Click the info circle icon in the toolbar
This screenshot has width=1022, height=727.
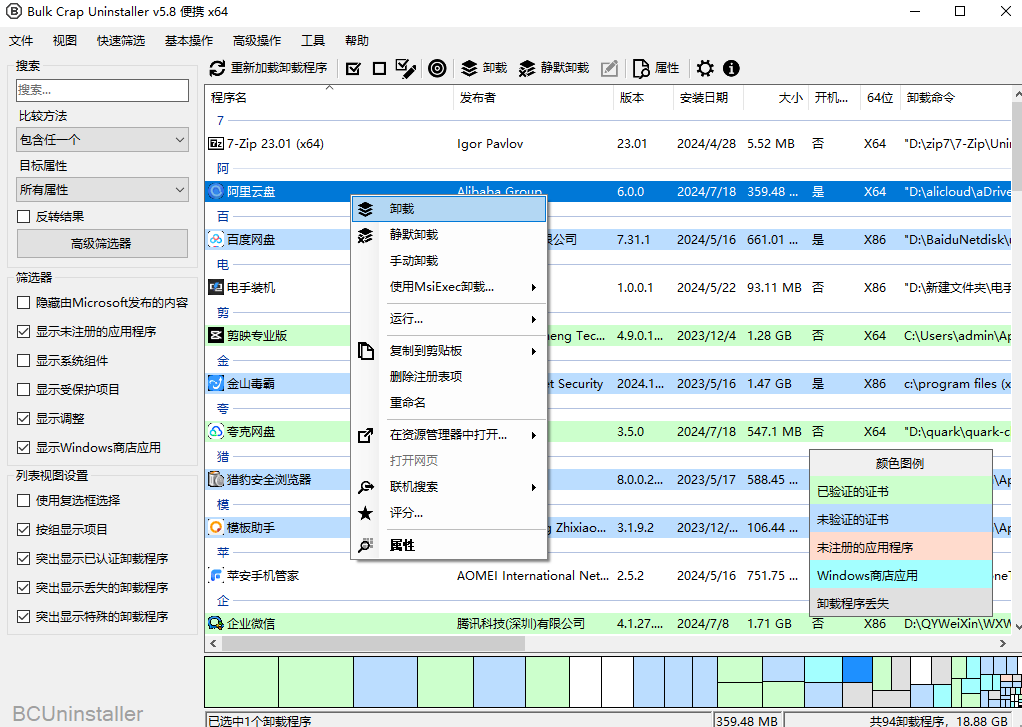point(731,69)
